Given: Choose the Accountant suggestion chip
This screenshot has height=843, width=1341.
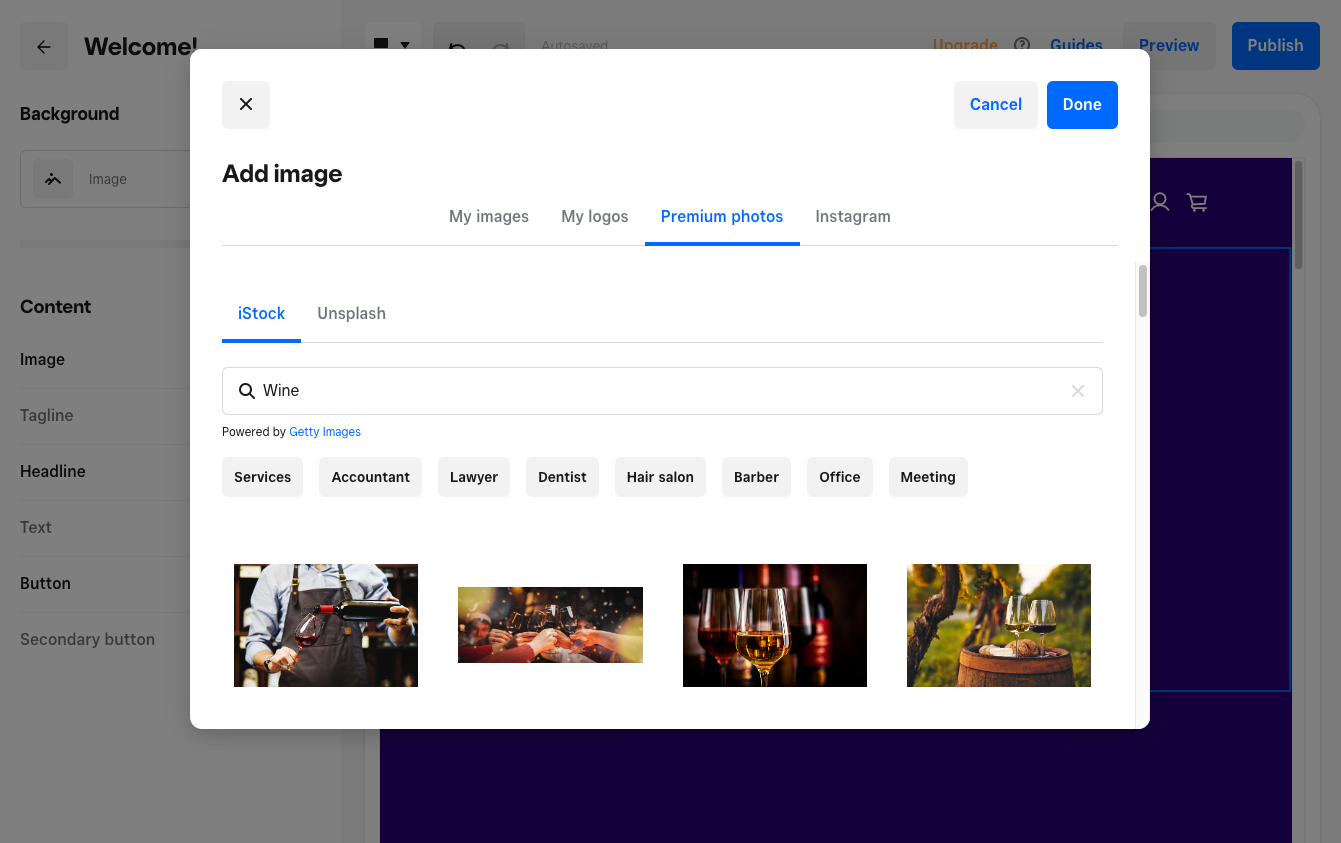Looking at the screenshot, I should pos(370,477).
